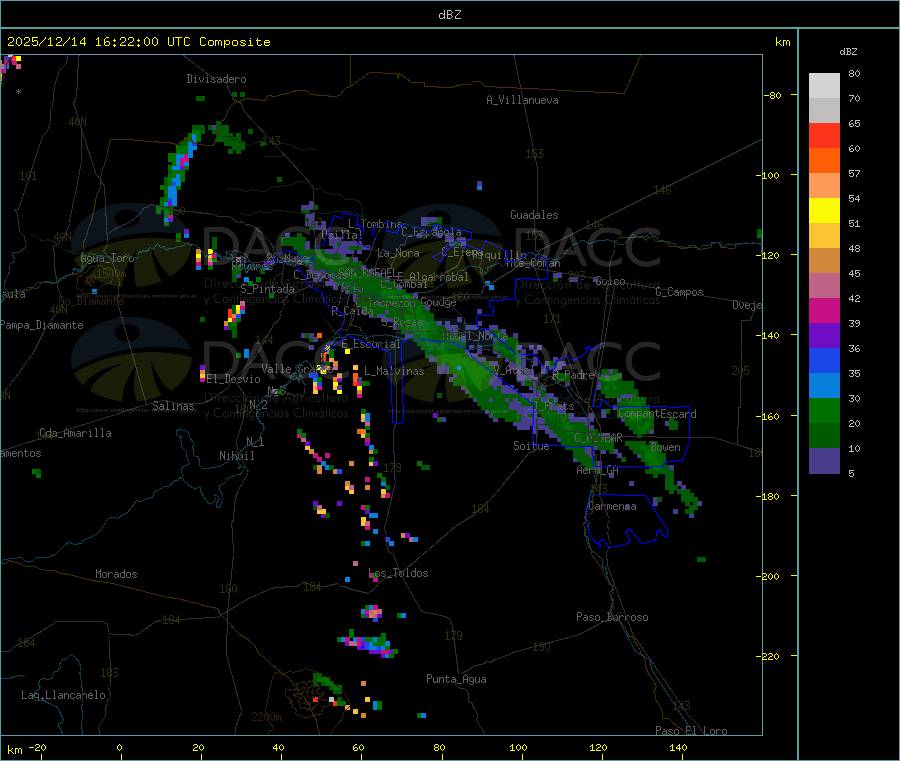900x761 pixels.
Task: Click the El_Desvio map label
Action: [234, 379]
